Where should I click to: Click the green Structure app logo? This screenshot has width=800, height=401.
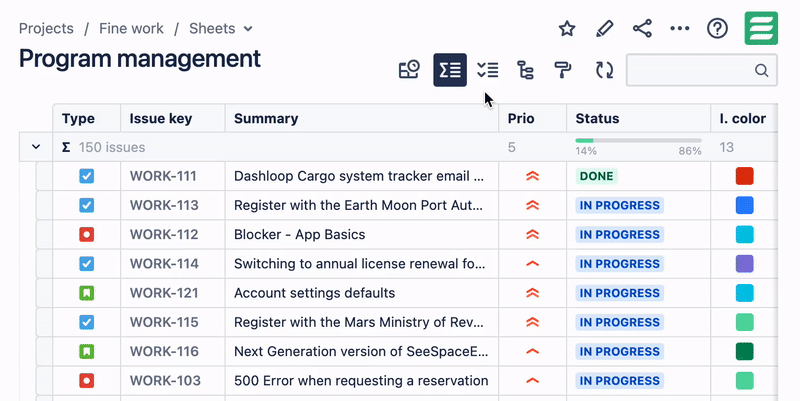tap(761, 28)
